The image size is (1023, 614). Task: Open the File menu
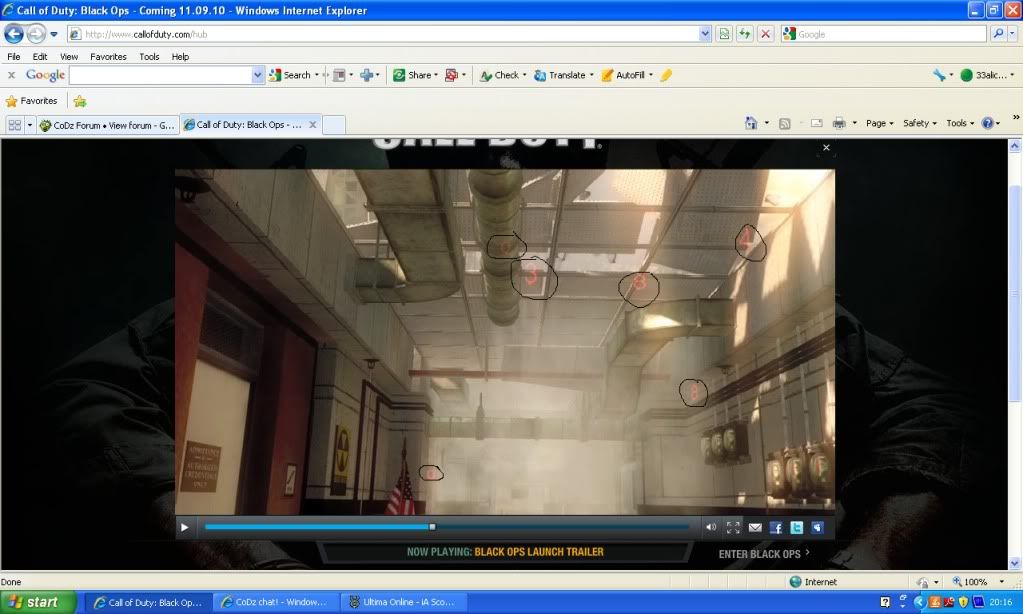coord(14,57)
